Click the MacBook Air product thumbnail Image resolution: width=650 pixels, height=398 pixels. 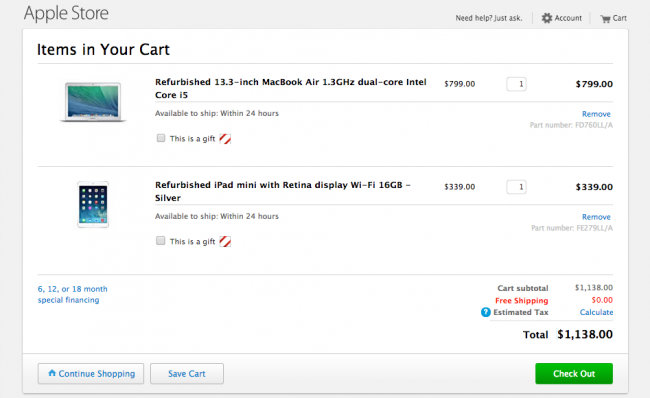point(93,102)
